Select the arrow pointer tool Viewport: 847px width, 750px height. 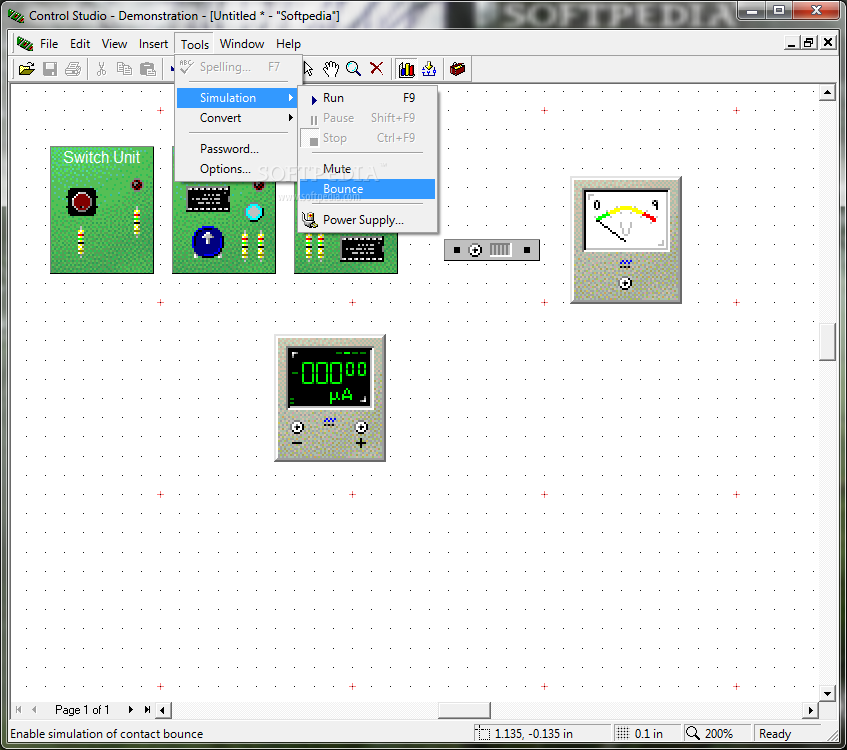[308, 69]
